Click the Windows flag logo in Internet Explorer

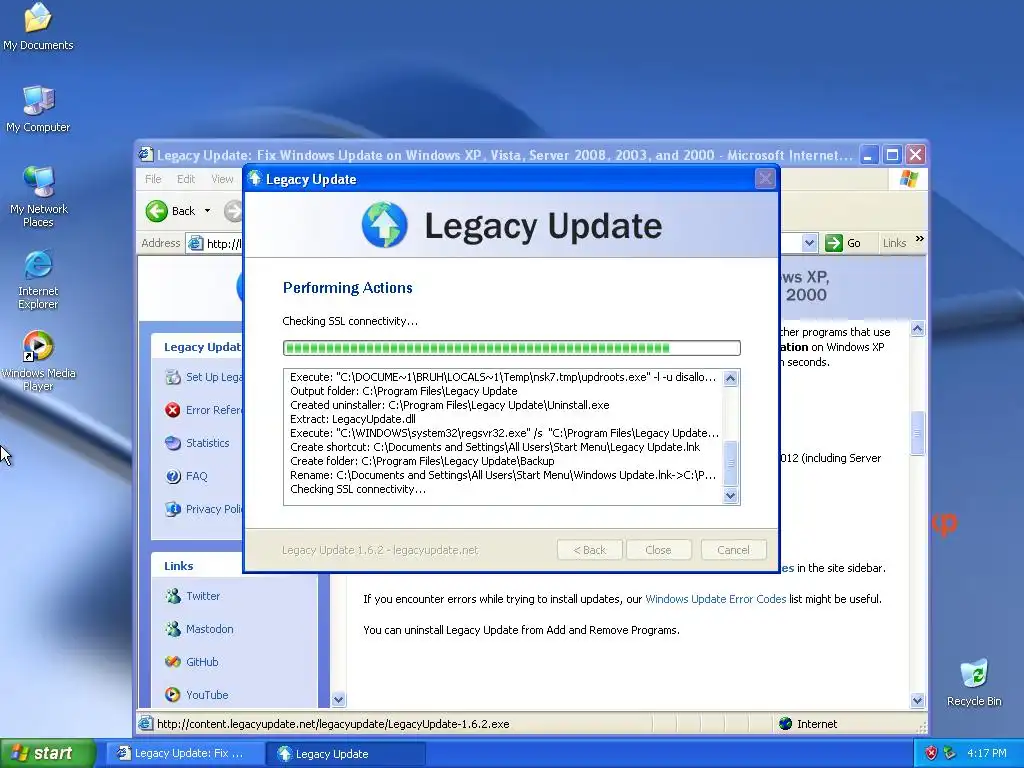(x=908, y=178)
